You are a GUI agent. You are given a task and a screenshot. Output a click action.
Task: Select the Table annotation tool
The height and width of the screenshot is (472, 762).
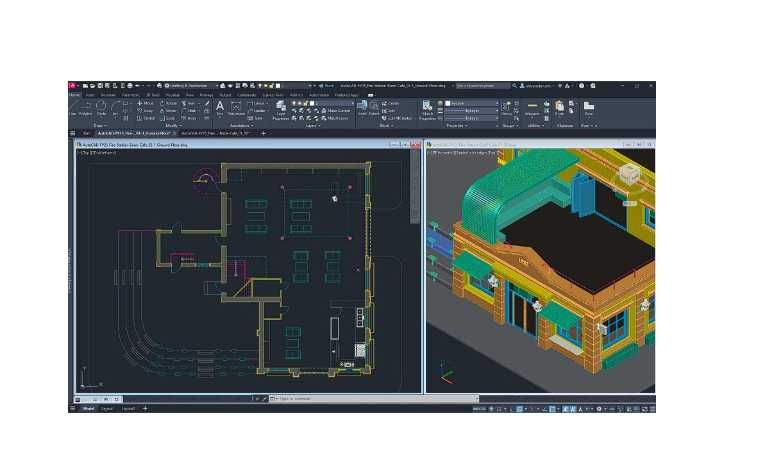(x=256, y=118)
